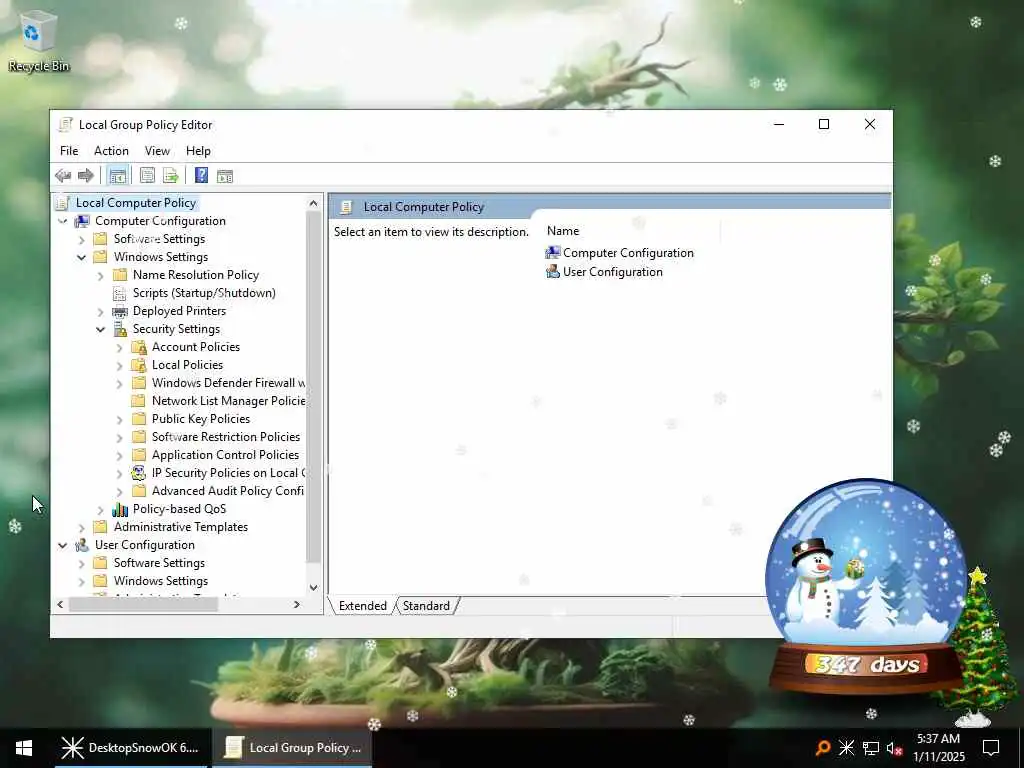The height and width of the screenshot is (768, 1024).
Task: Open the Action menu
Action: 111,151
